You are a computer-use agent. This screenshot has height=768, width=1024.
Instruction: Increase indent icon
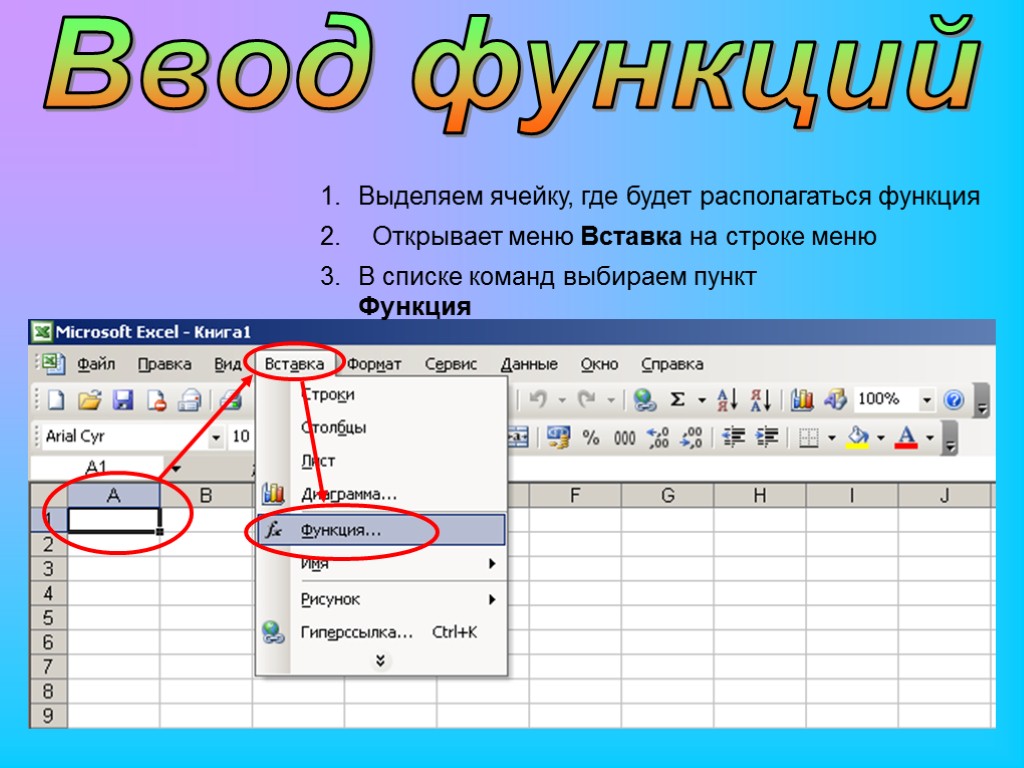767,437
